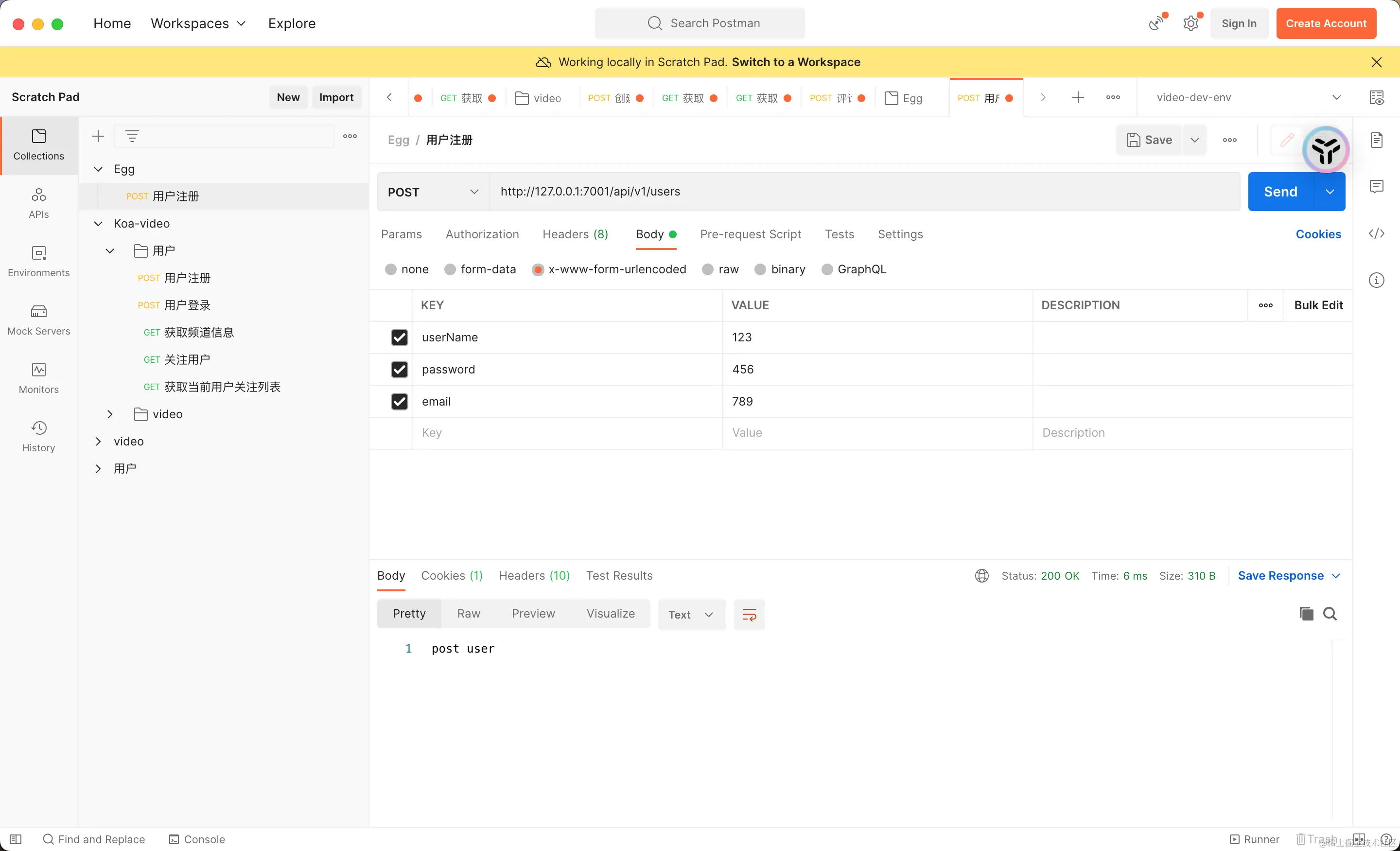Open the Send button dropdown arrow
Screen dimensions: 1400x851
coord(1330,192)
